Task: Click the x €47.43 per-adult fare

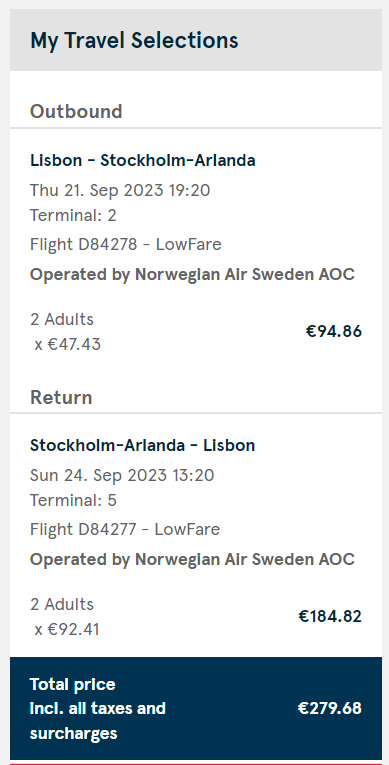Action: tap(68, 344)
